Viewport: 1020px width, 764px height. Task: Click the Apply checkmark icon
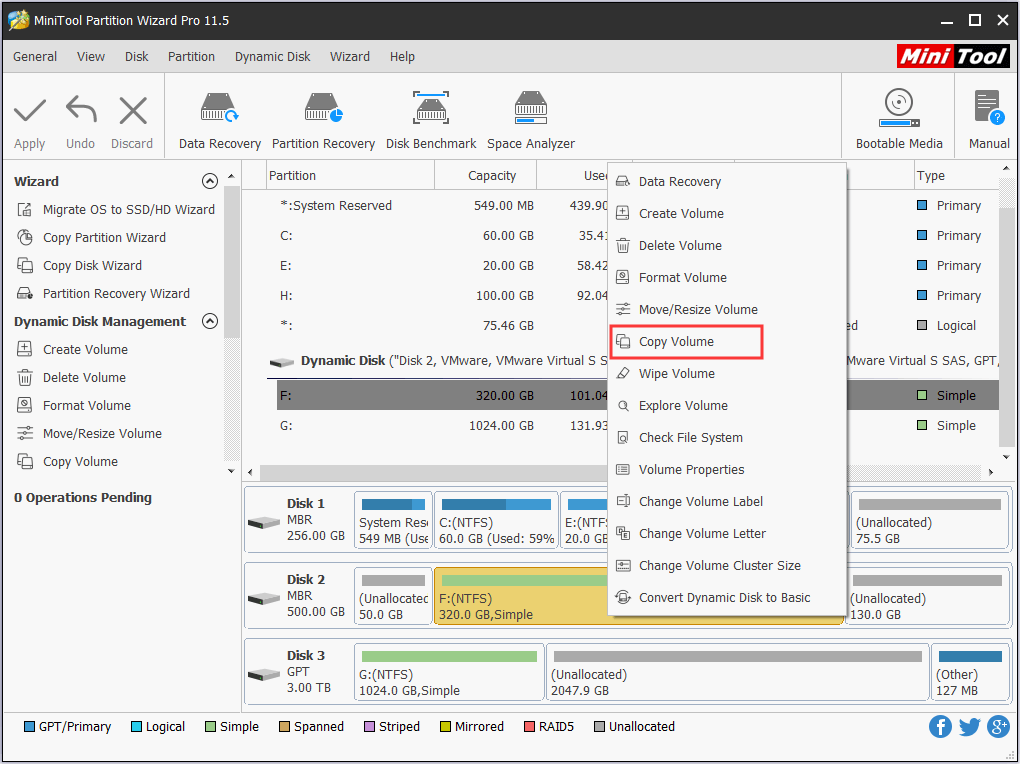(30, 111)
